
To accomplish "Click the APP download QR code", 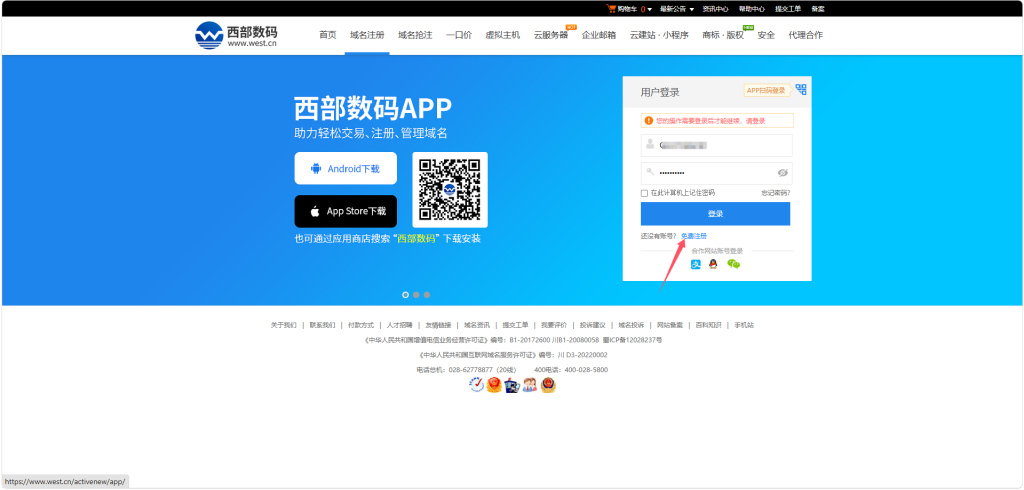I will pyautogui.click(x=450, y=189).
